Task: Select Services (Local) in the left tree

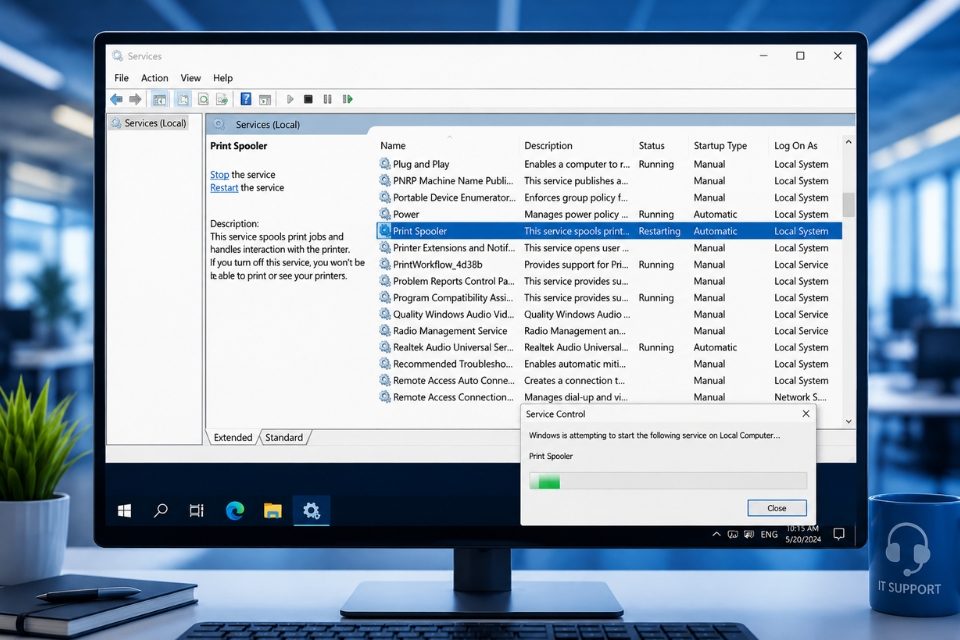Action: 155,123
